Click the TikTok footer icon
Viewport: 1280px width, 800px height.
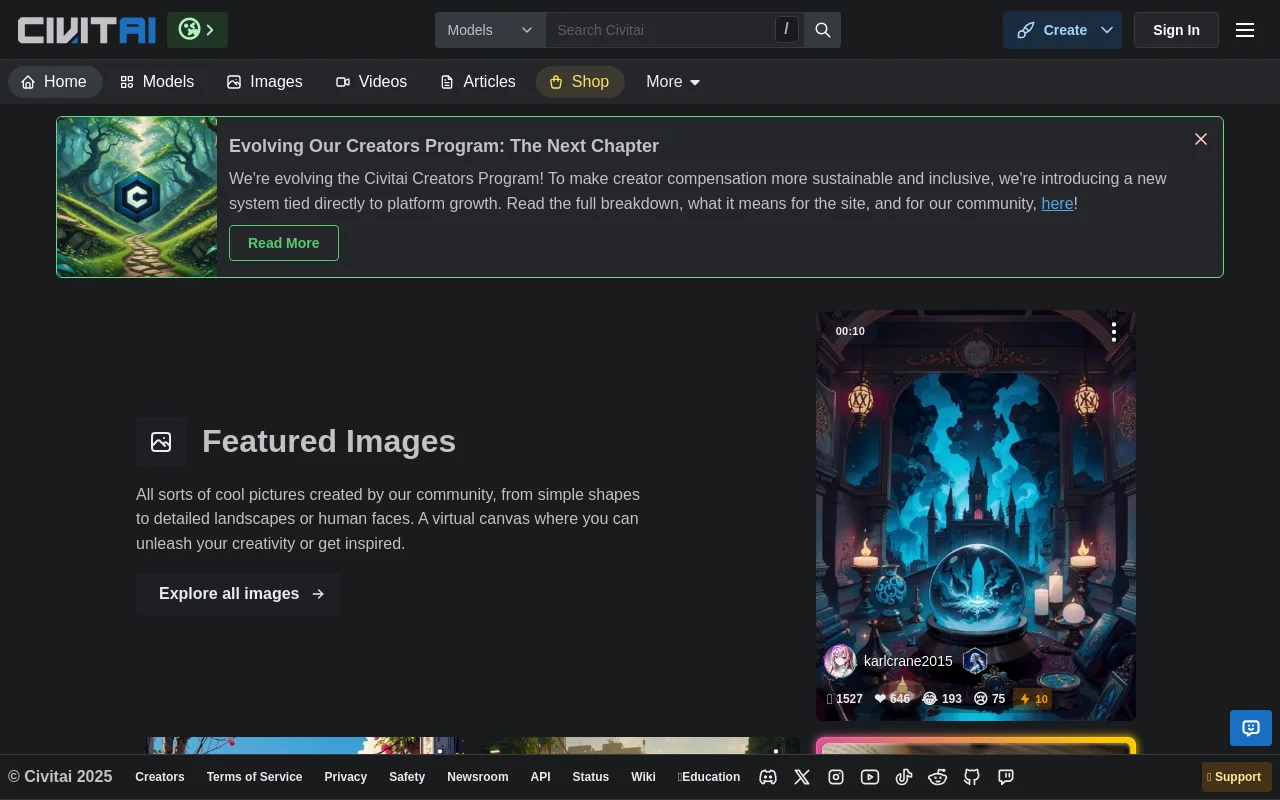[904, 777]
